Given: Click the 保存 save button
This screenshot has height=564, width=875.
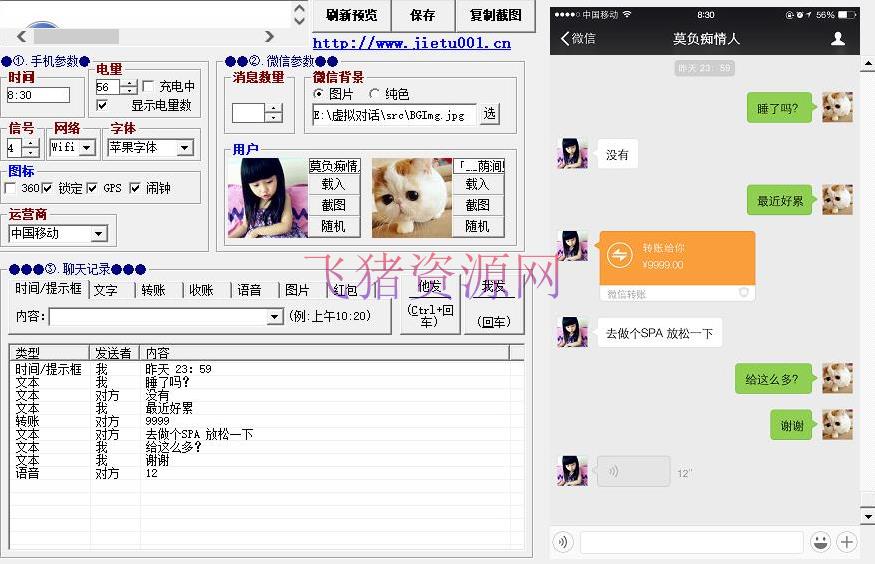Looking at the screenshot, I should (422, 15).
